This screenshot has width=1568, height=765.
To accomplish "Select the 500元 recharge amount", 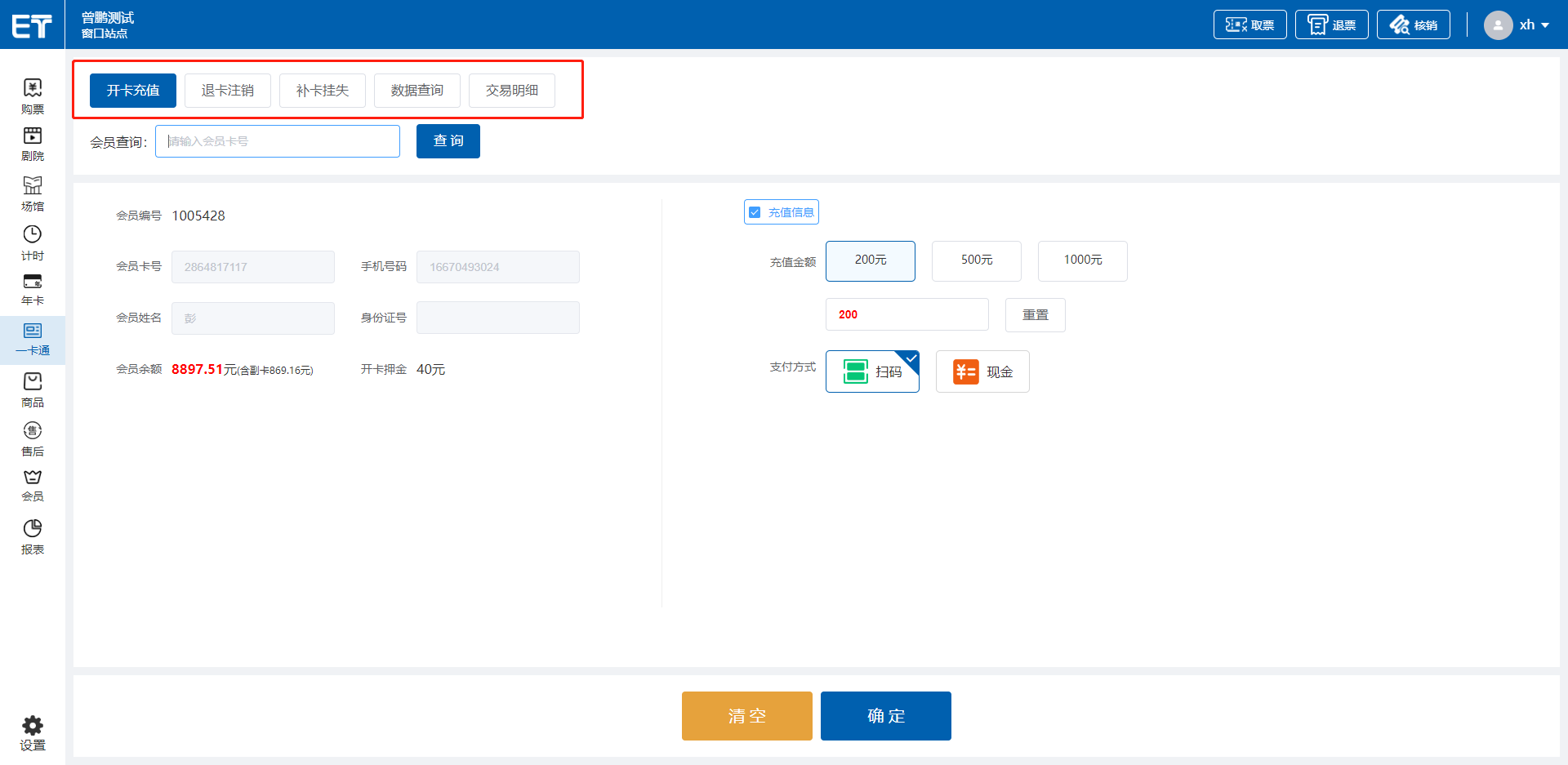I will tap(977, 260).
